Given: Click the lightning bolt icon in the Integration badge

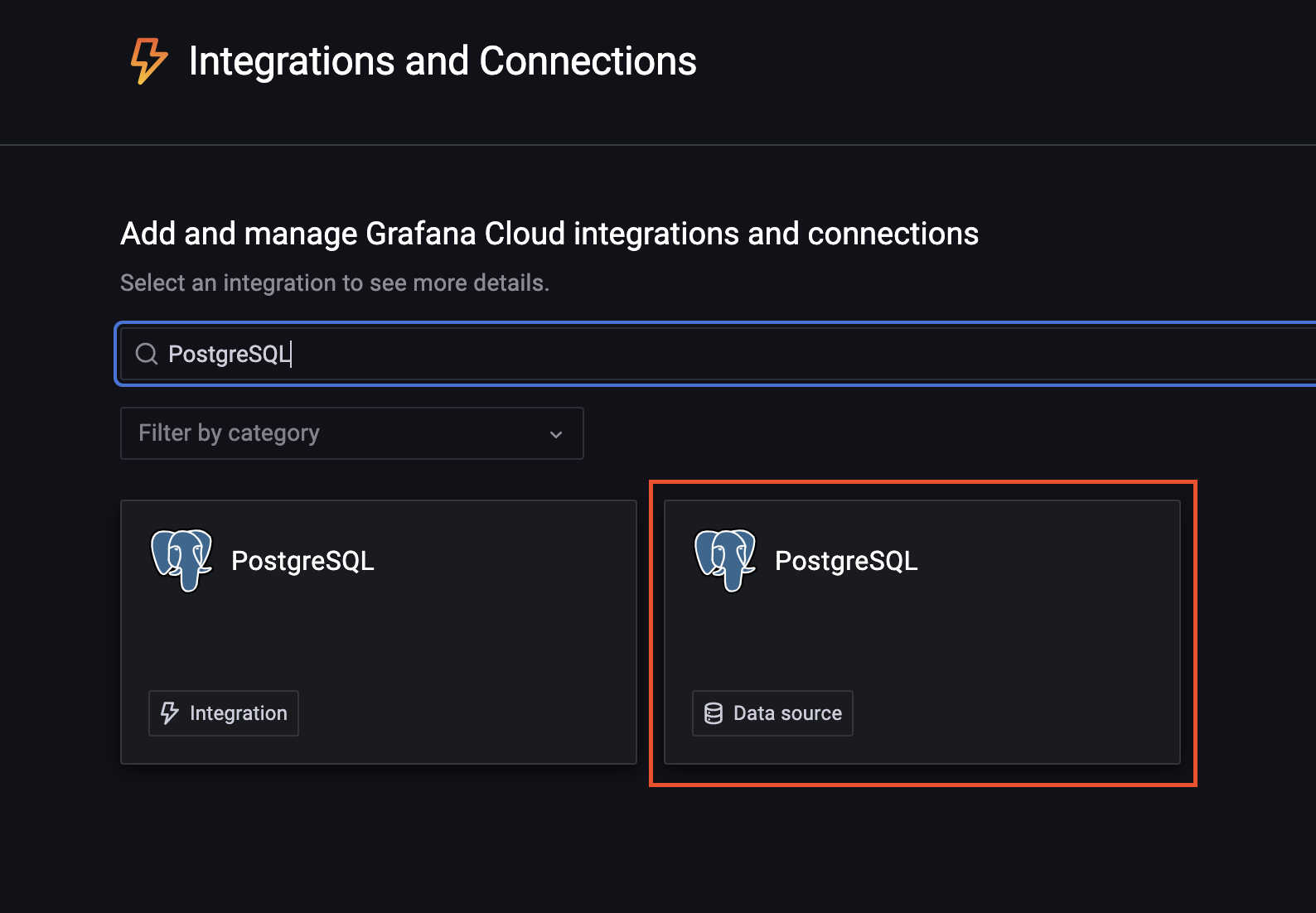Looking at the screenshot, I should pos(170,713).
